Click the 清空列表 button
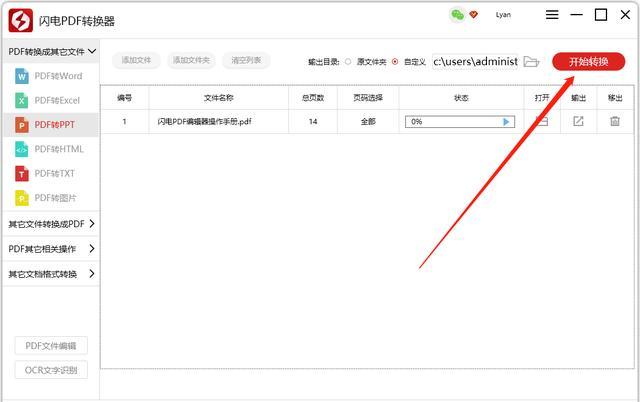The image size is (640, 402). [x=246, y=60]
